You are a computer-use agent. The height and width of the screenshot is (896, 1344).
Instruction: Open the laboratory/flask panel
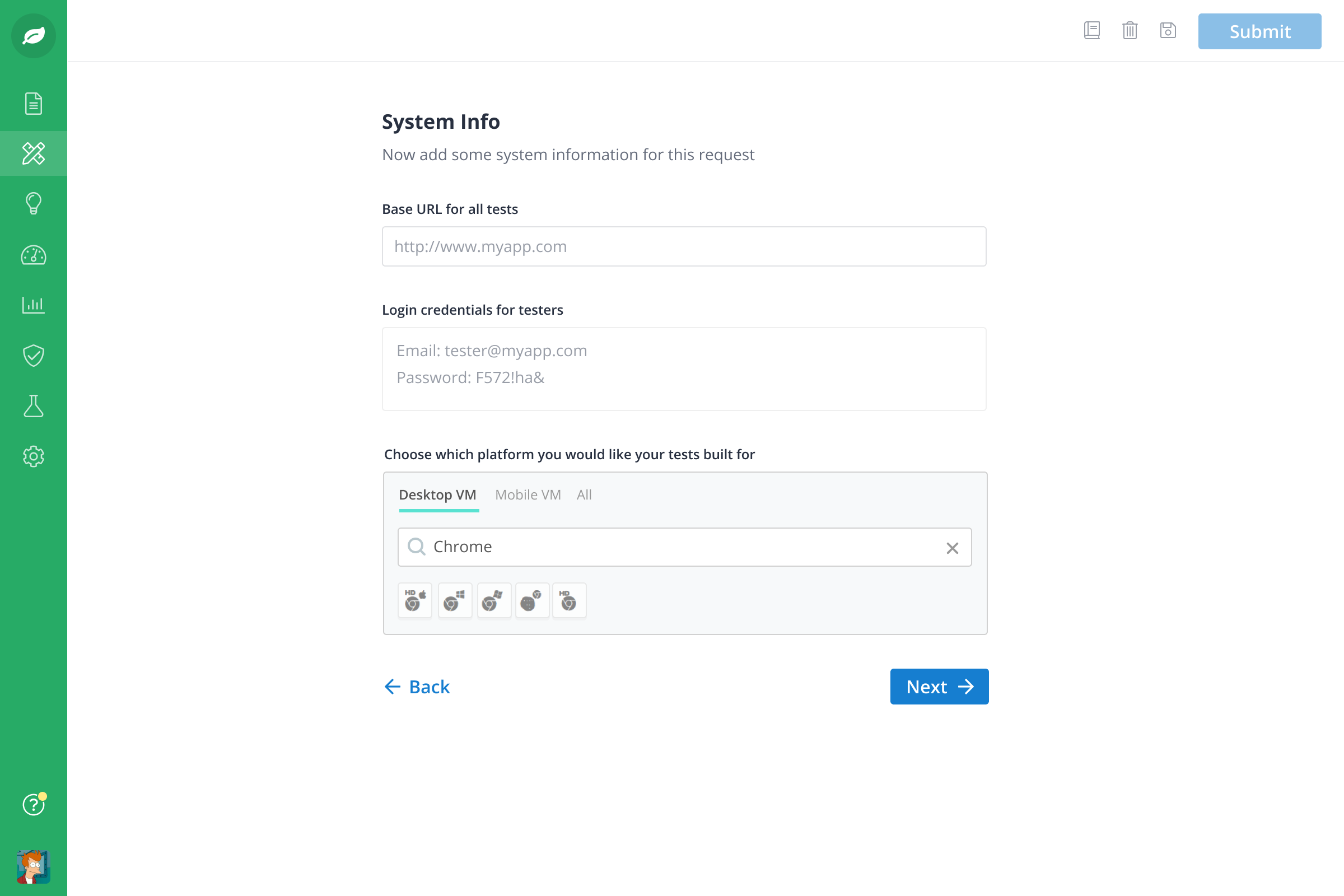click(33, 406)
